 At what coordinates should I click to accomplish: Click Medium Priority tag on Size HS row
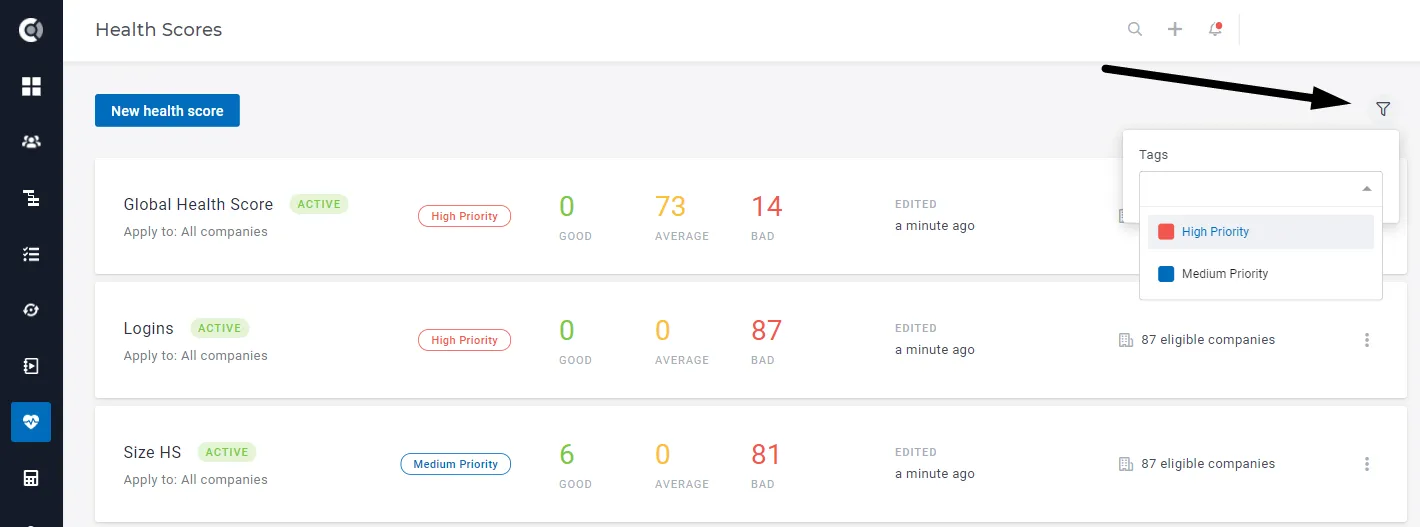[456, 464]
